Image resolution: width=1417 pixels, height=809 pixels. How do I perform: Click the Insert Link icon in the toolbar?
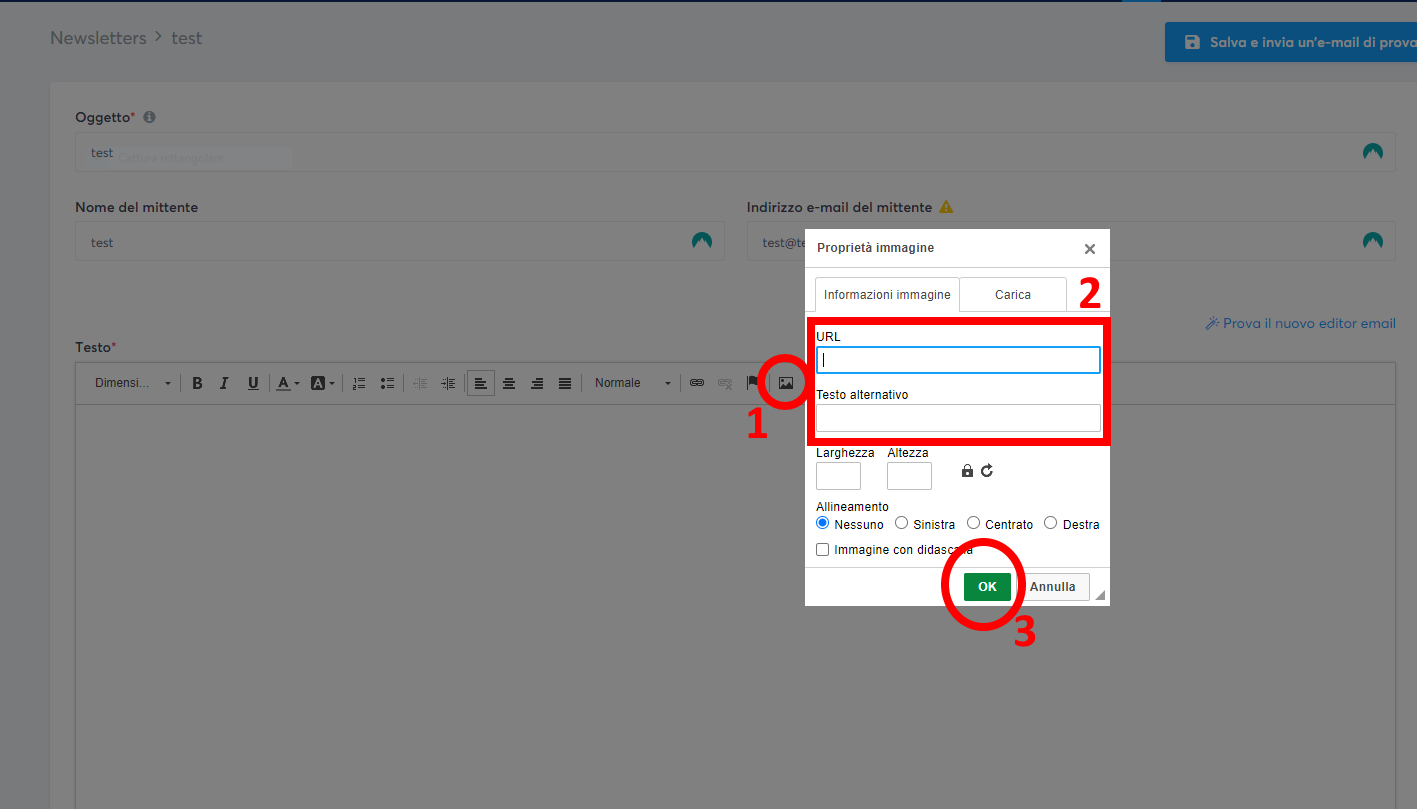[697, 382]
